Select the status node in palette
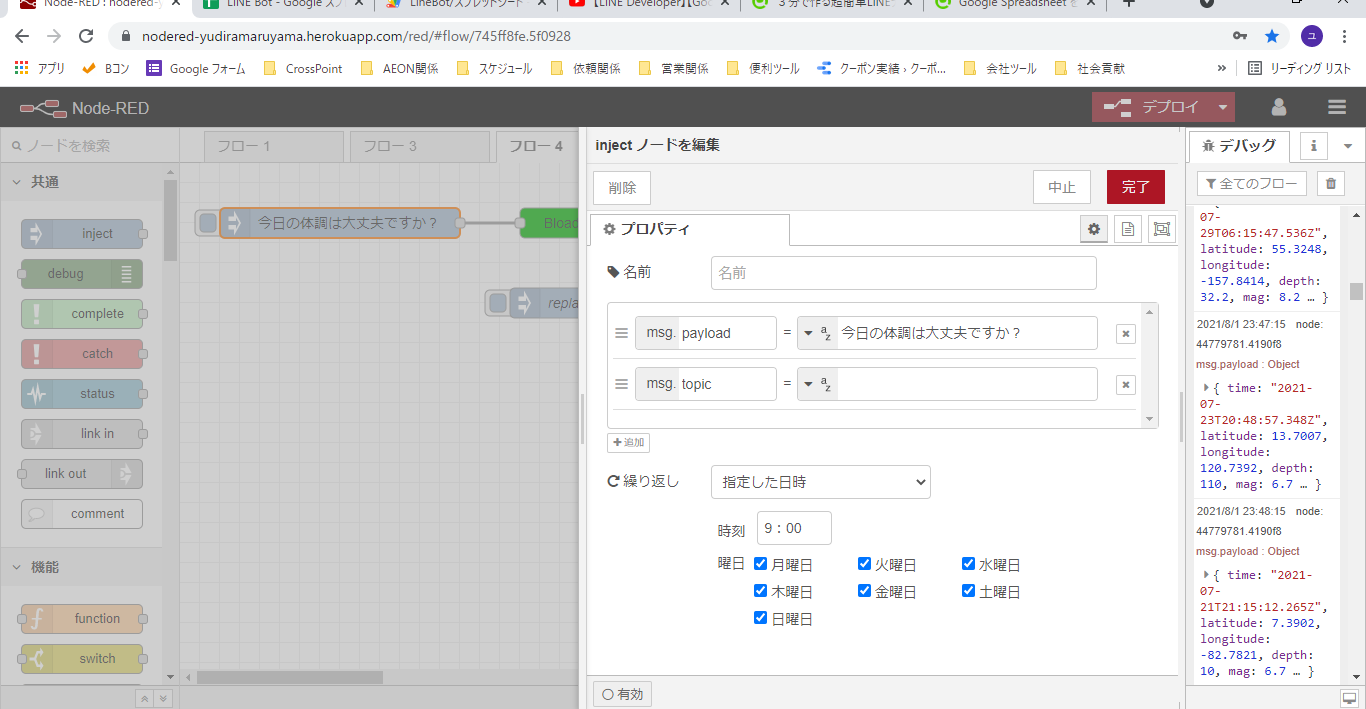1366x709 pixels. (82, 394)
